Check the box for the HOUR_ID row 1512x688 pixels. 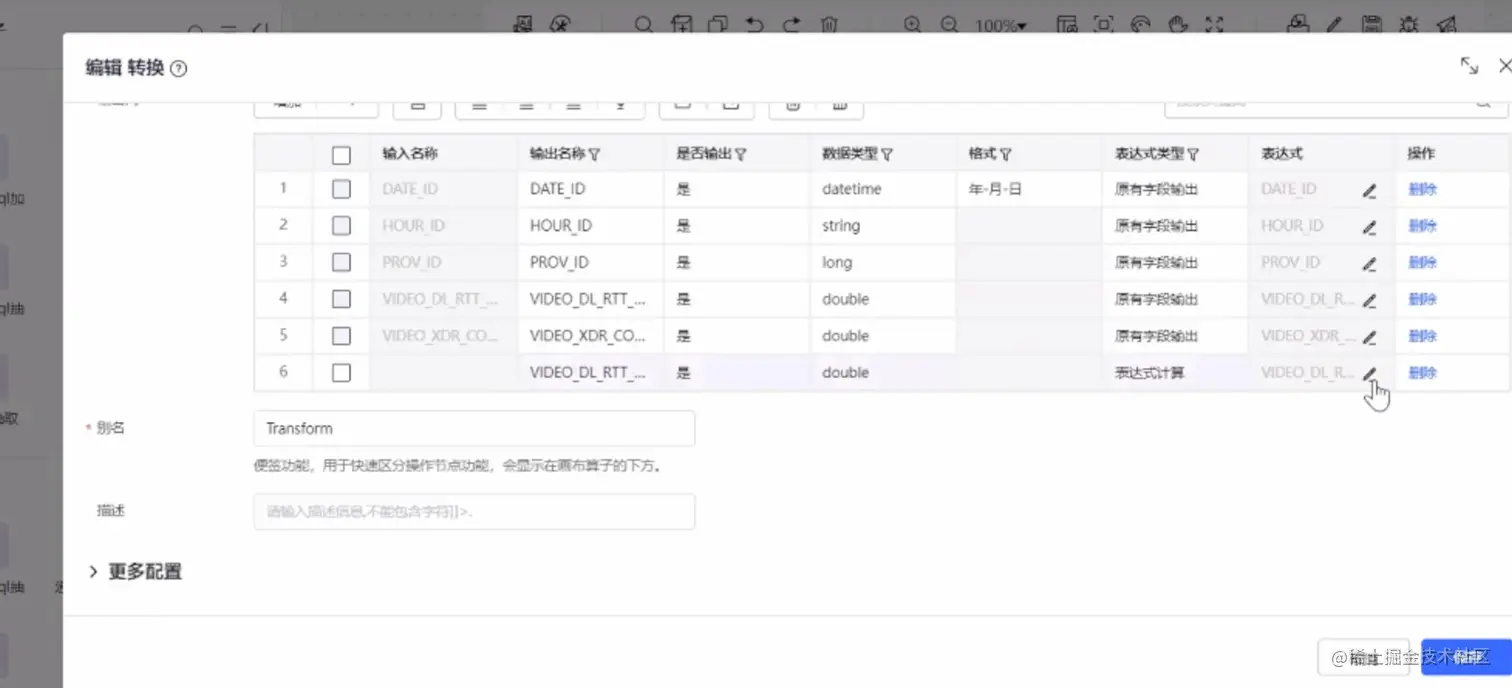tap(341, 226)
